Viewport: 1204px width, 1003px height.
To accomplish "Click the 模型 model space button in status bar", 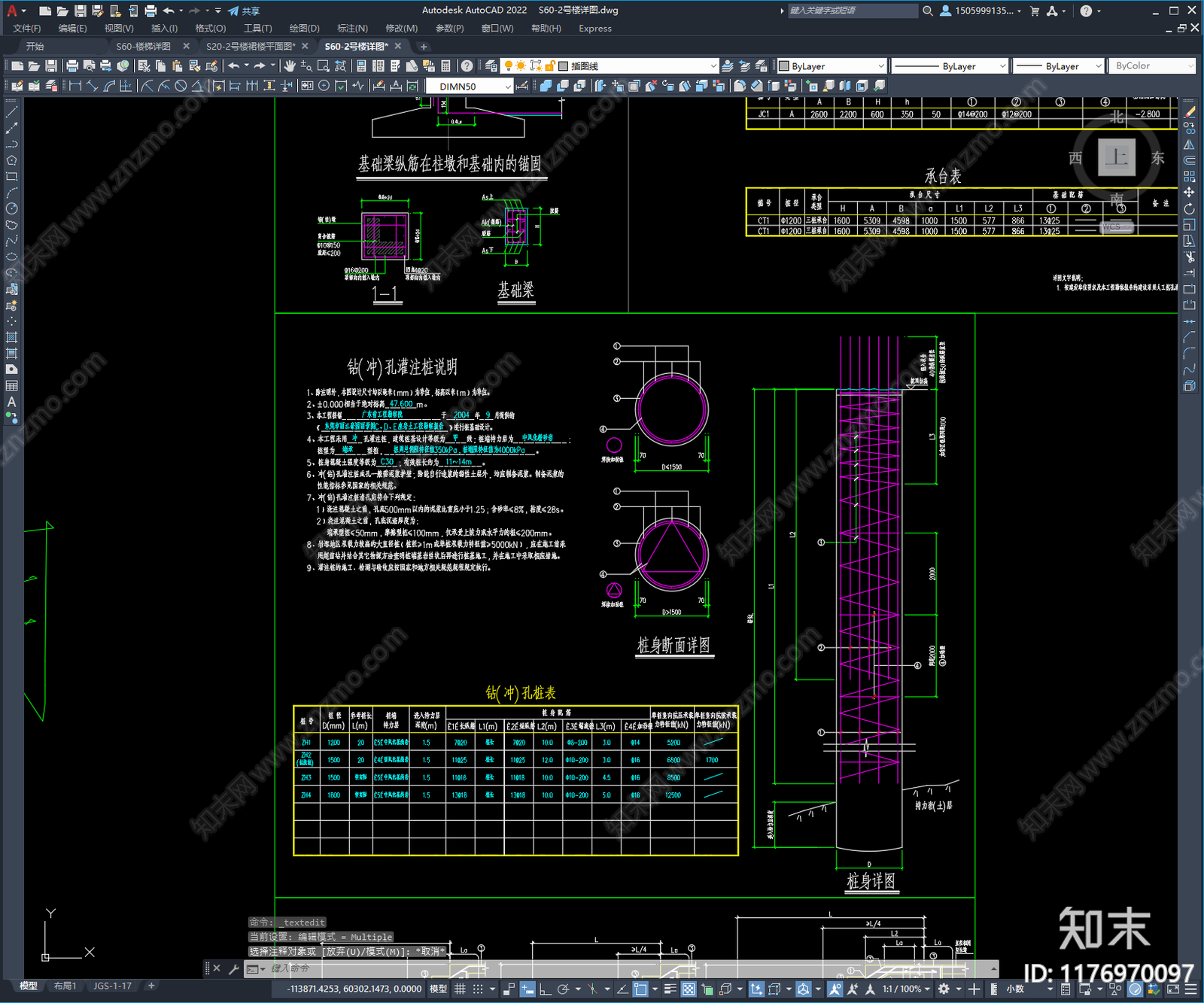I will pos(438,989).
